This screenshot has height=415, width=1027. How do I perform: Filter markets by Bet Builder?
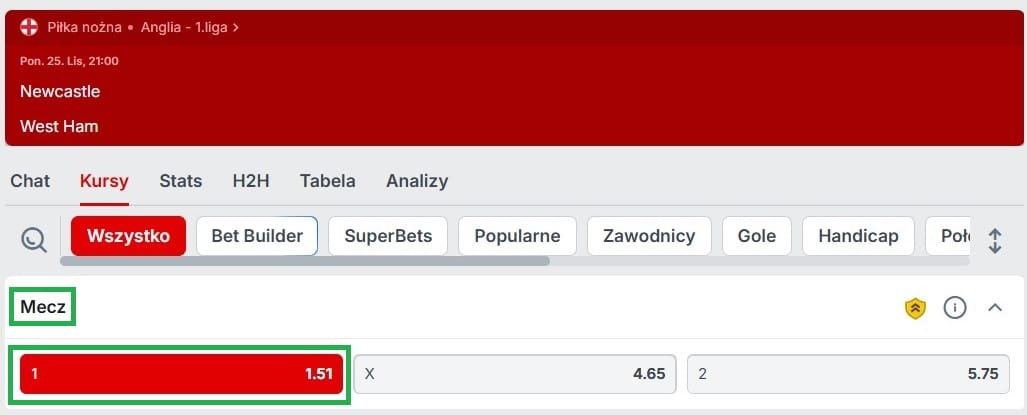pyautogui.click(x=257, y=236)
